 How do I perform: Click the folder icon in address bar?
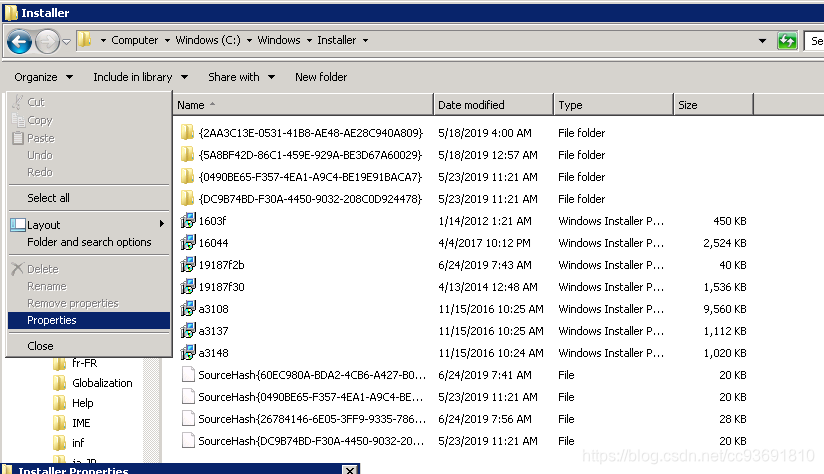coord(84,40)
